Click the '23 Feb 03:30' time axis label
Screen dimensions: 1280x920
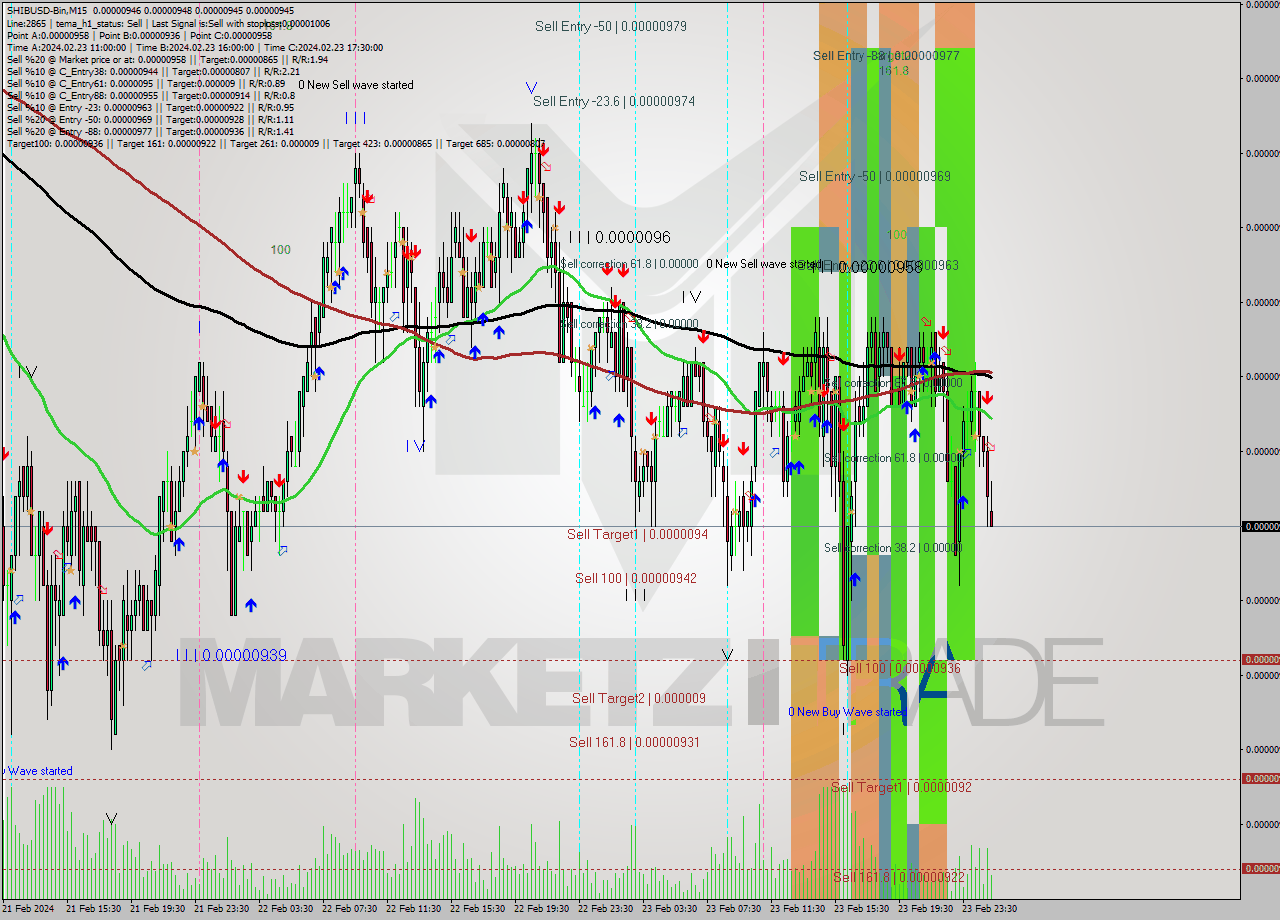tap(670, 909)
